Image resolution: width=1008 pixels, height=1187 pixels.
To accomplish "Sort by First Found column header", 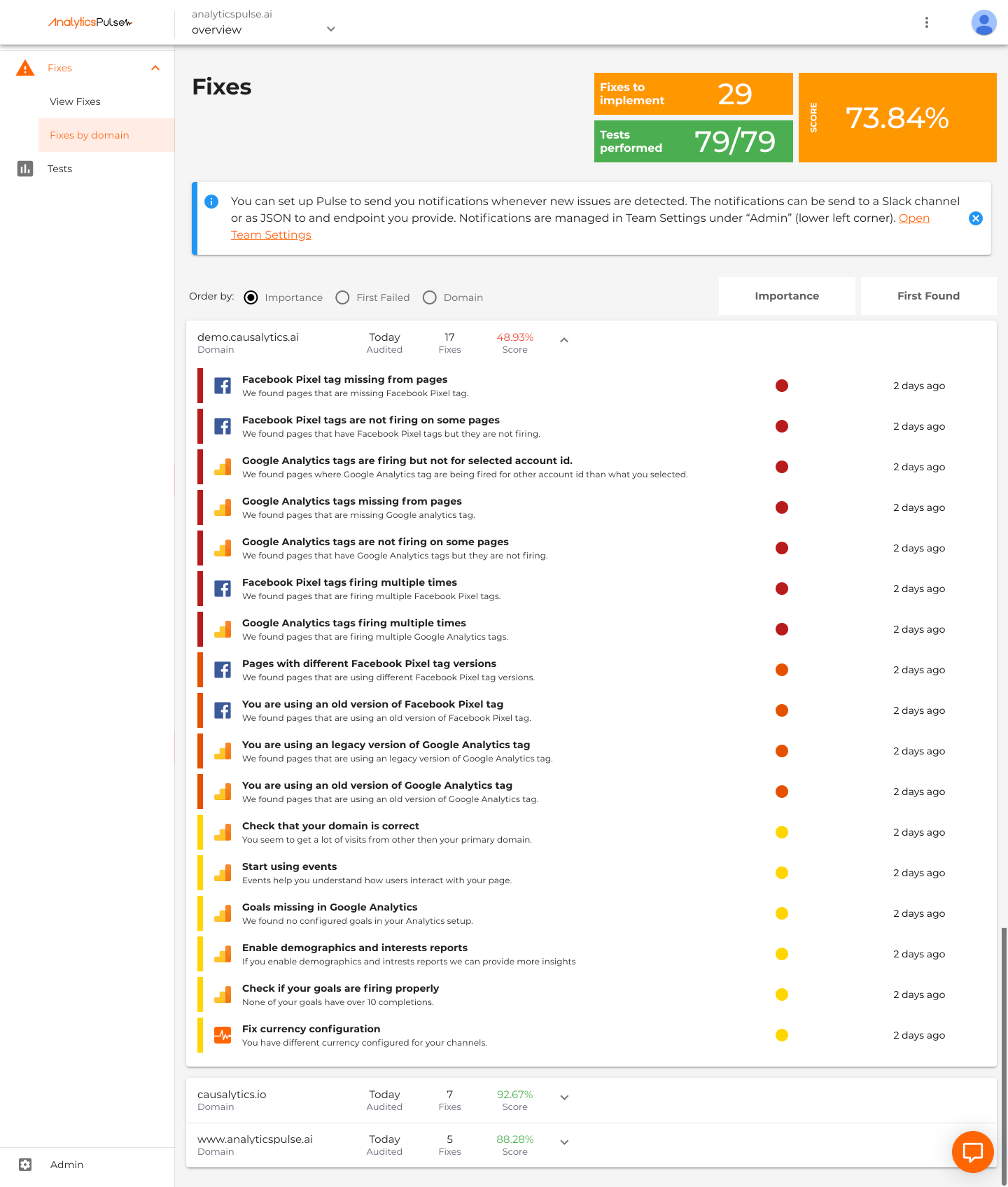I will tap(928, 296).
